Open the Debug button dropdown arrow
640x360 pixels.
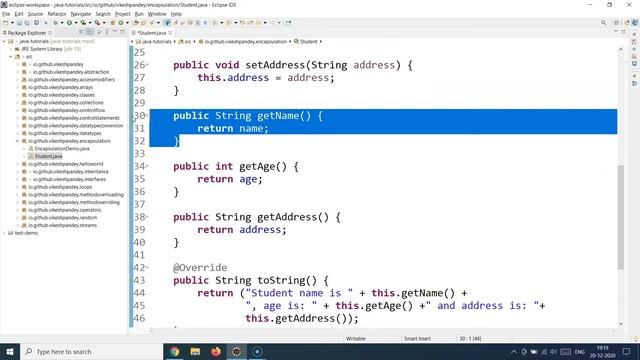(62, 23)
